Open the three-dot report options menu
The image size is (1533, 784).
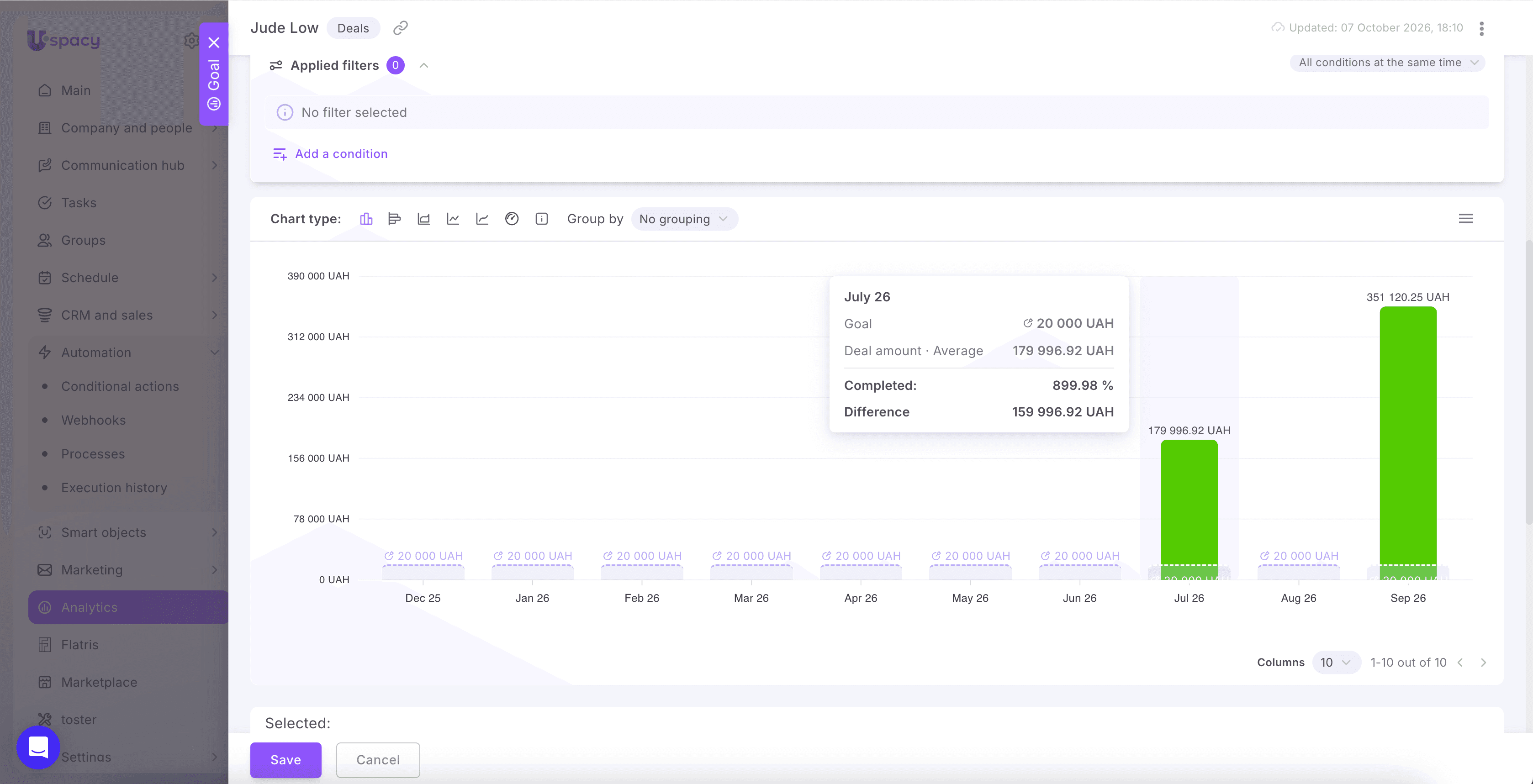coord(1481,29)
